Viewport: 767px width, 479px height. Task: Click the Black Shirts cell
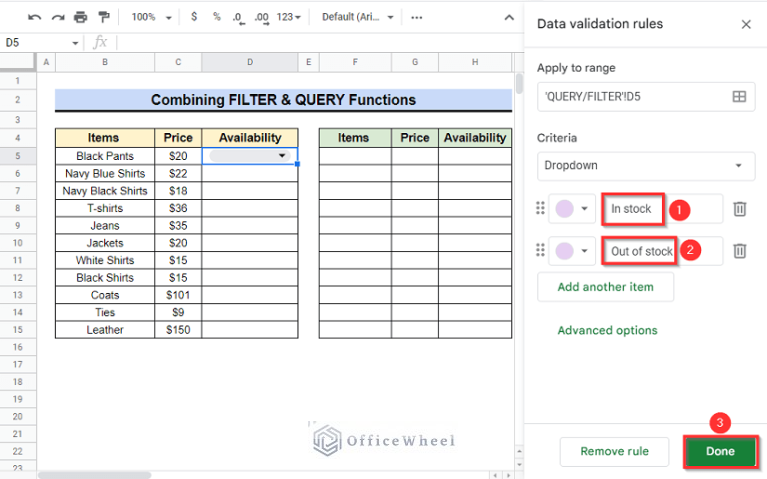click(105, 278)
